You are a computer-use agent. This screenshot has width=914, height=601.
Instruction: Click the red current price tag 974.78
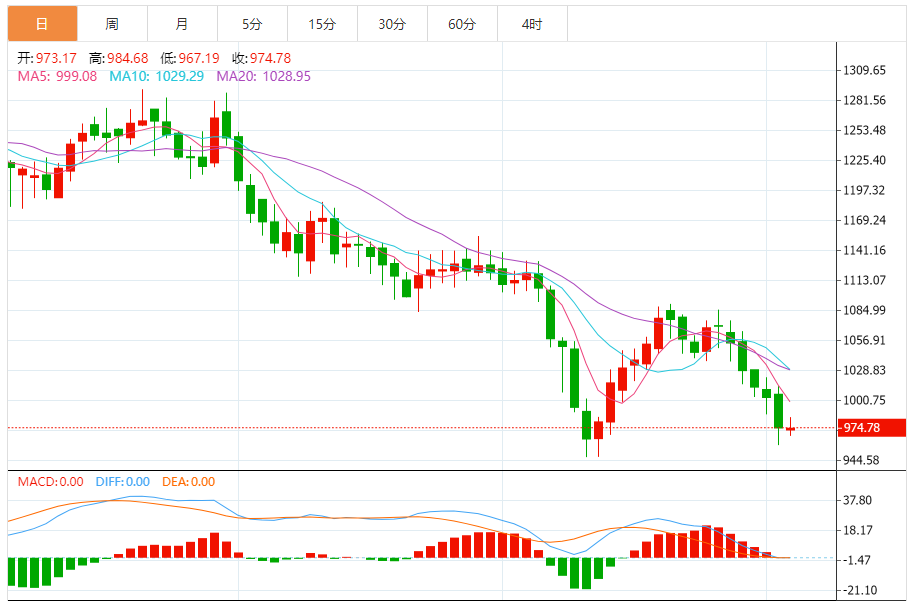[871, 428]
